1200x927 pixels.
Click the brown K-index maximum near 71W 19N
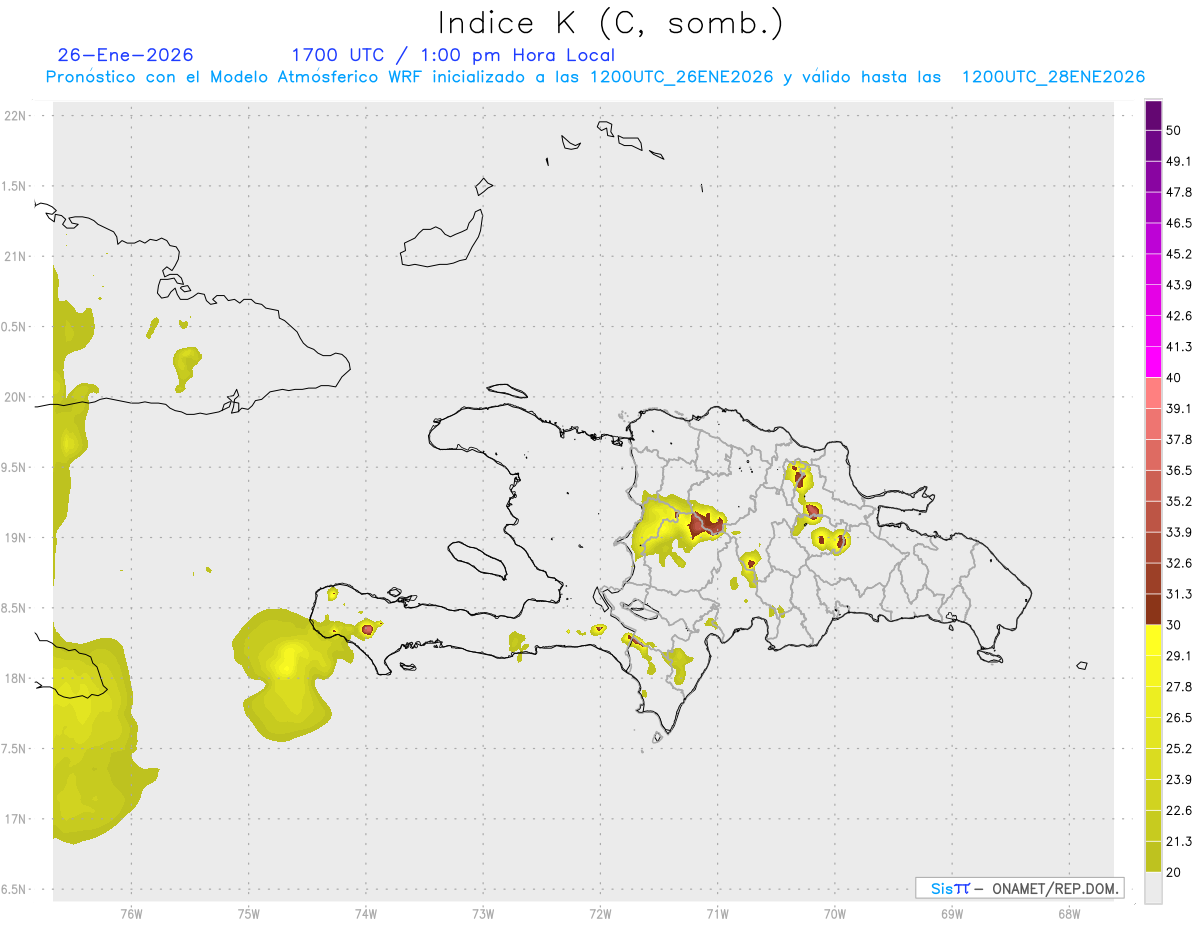tap(706, 523)
